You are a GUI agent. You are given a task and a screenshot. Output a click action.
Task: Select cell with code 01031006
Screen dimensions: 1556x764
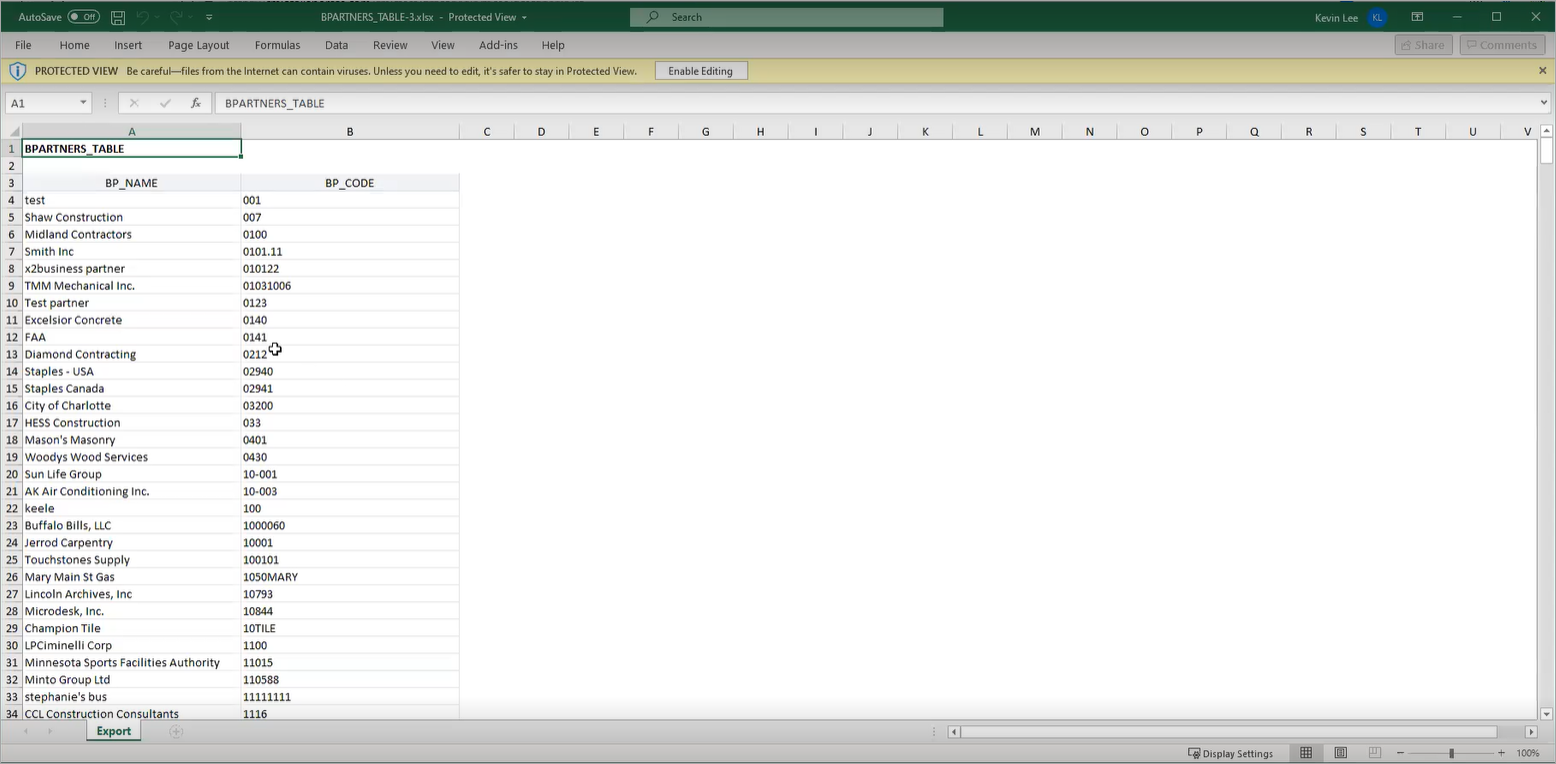350,286
